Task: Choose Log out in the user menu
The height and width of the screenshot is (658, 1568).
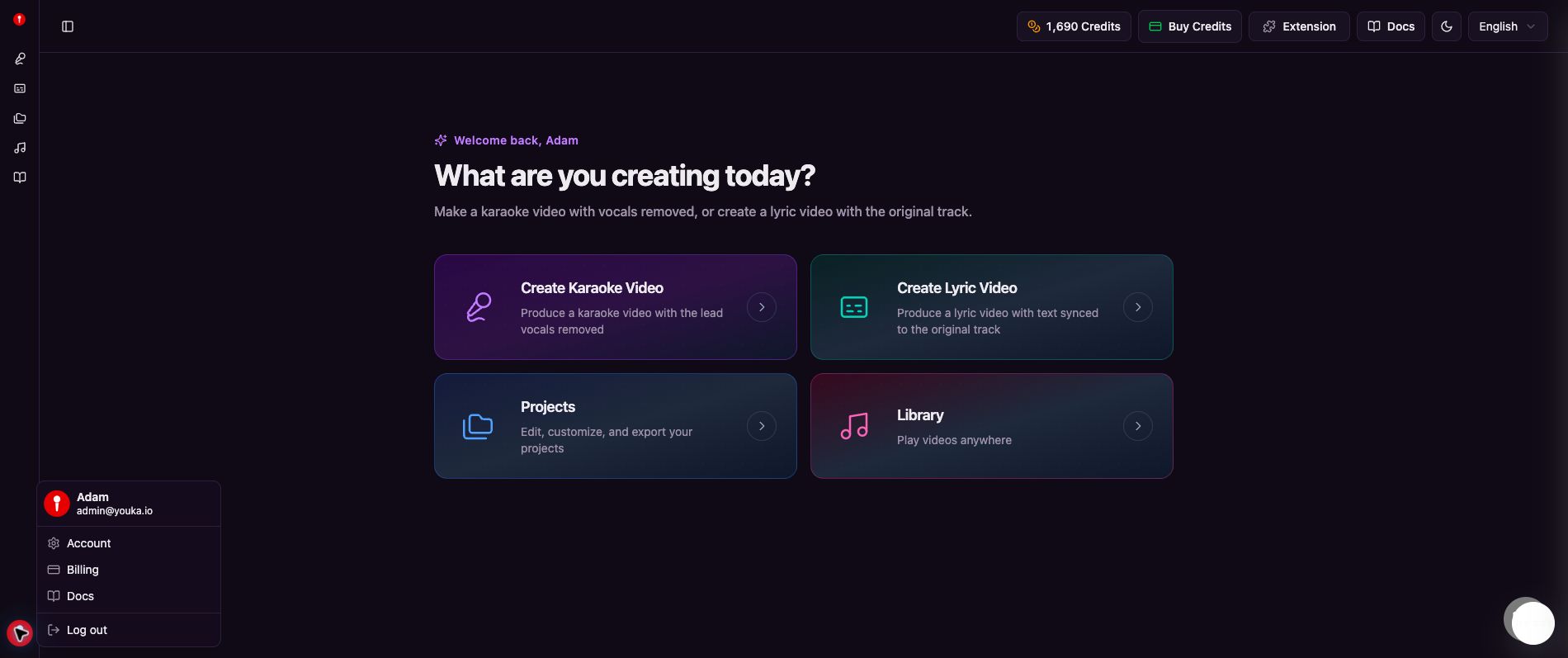Action: click(x=129, y=630)
